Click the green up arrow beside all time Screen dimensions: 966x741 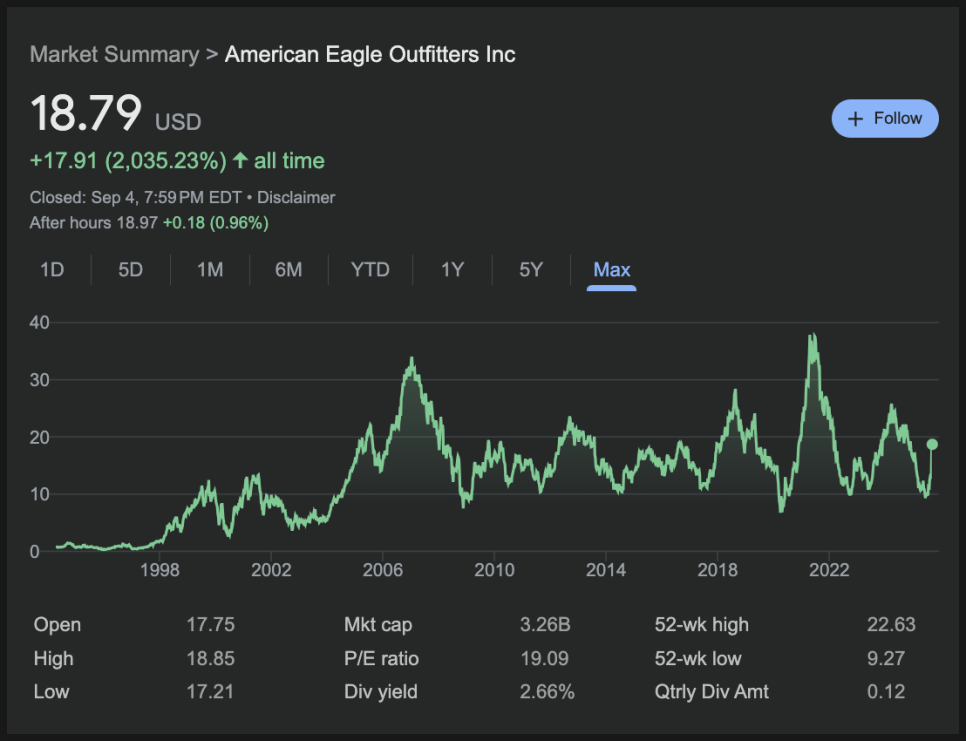coord(240,161)
